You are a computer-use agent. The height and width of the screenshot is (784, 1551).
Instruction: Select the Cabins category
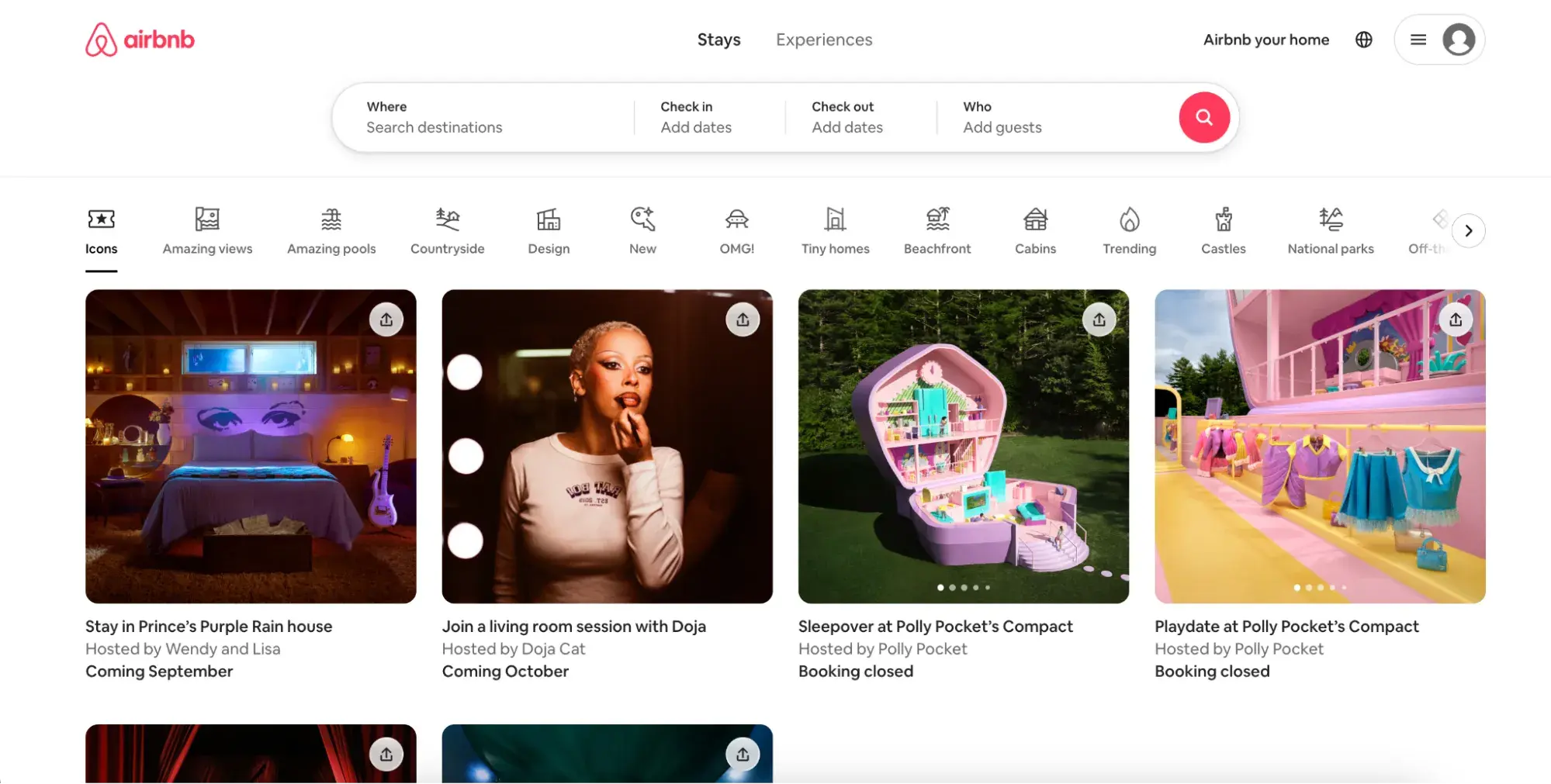click(x=1035, y=232)
